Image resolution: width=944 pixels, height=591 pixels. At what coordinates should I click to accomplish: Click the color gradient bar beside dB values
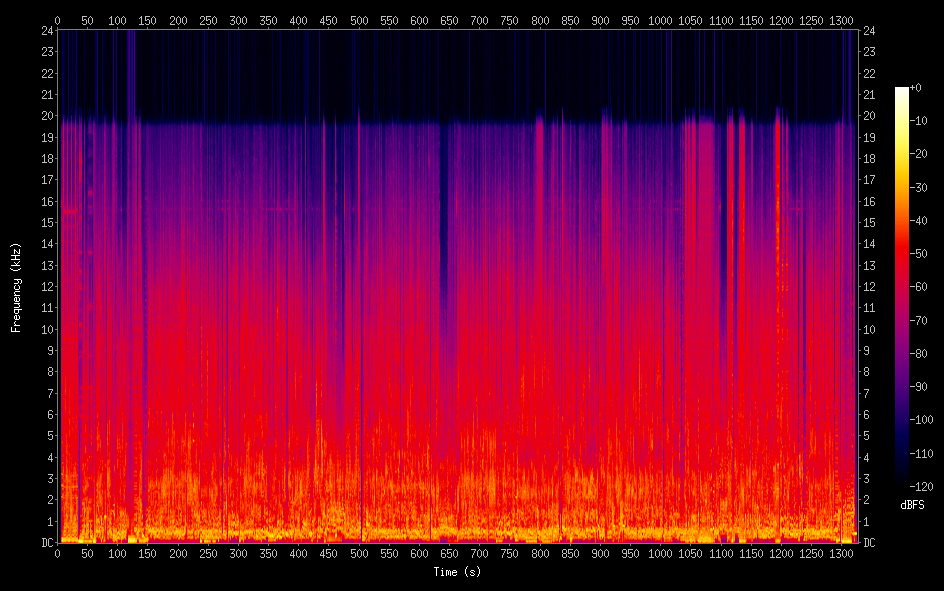pos(902,286)
